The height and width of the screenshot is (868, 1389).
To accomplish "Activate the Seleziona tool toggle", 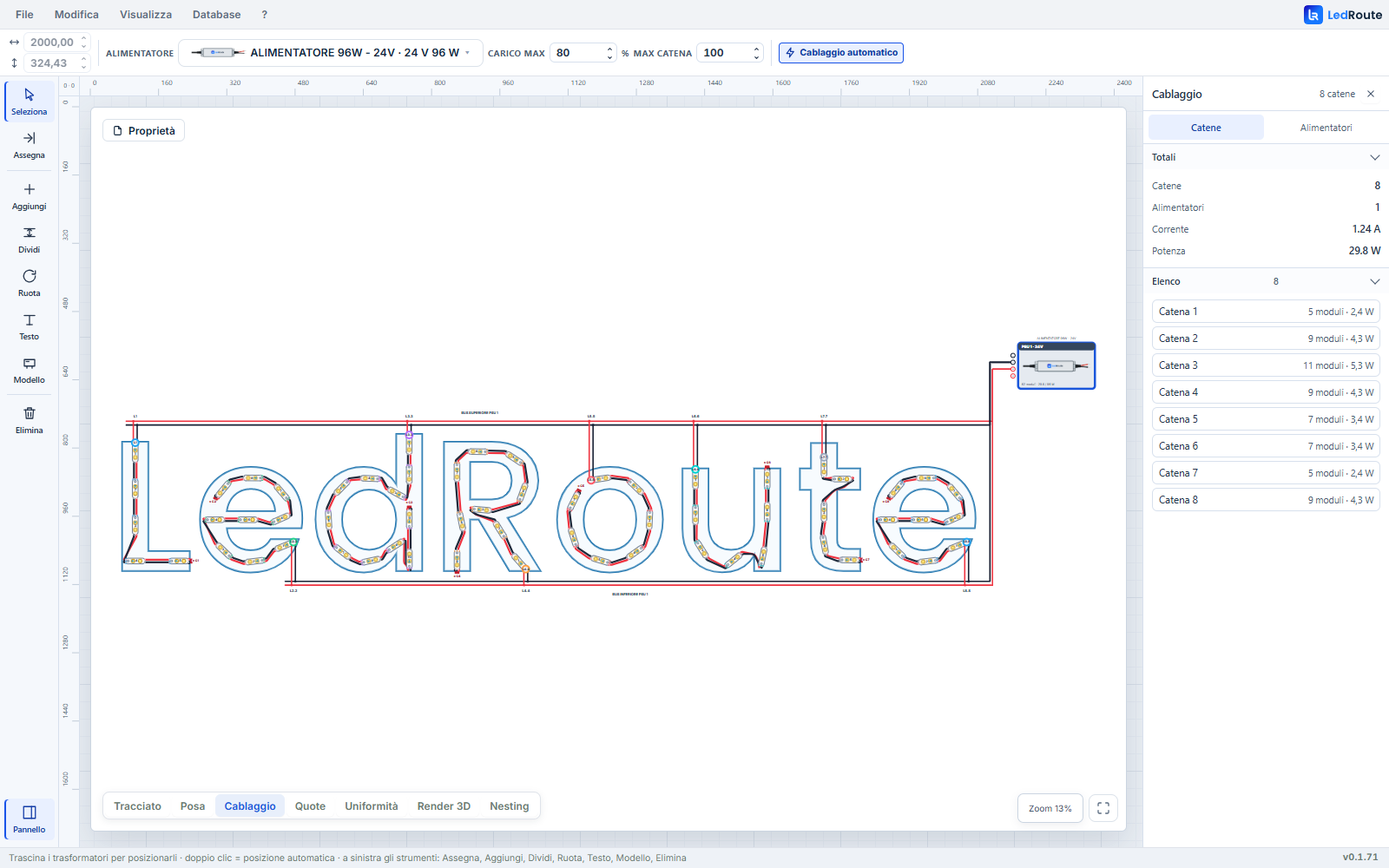I will coord(29,102).
